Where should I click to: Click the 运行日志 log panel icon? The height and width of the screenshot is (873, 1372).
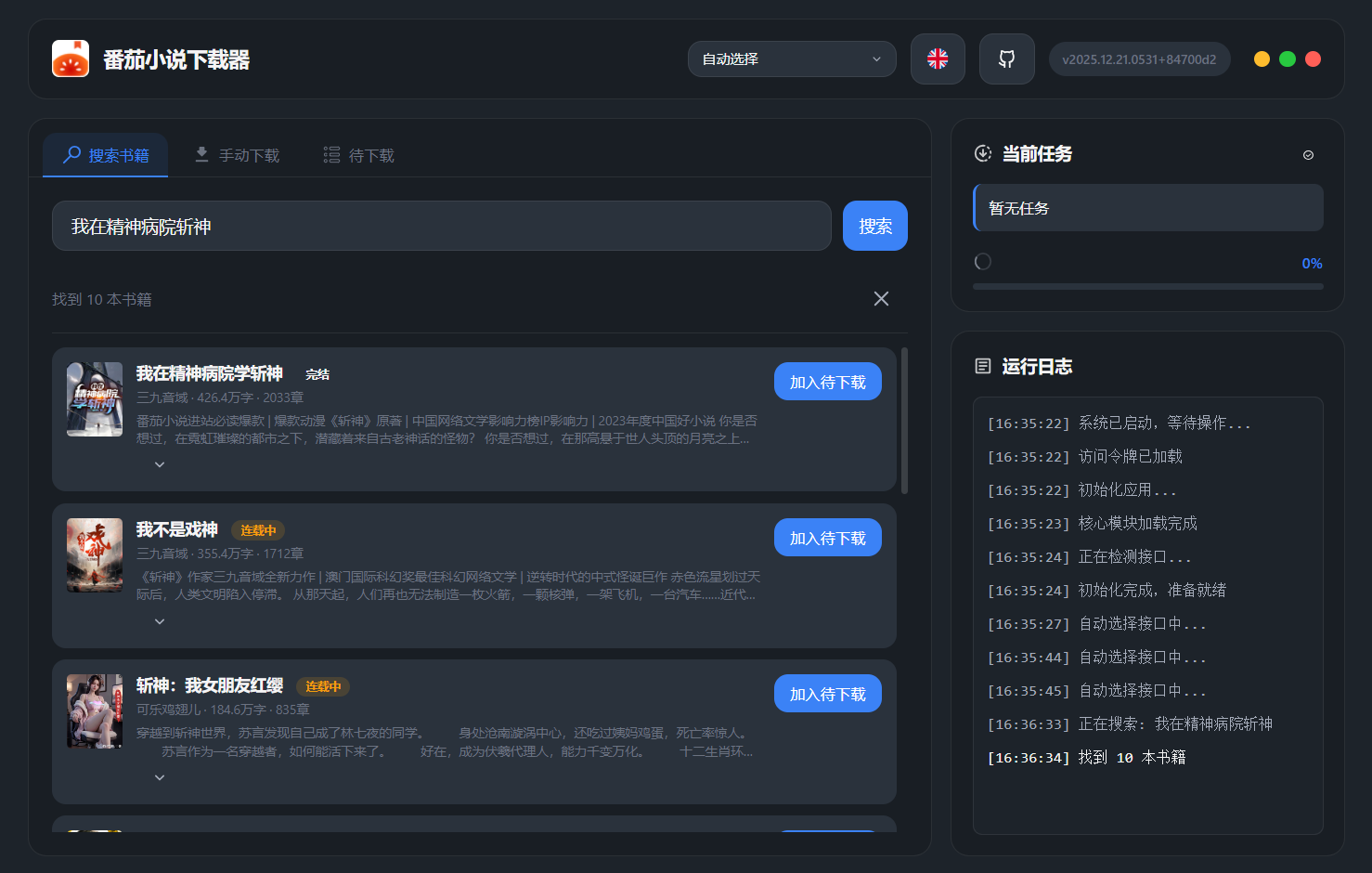[983, 366]
